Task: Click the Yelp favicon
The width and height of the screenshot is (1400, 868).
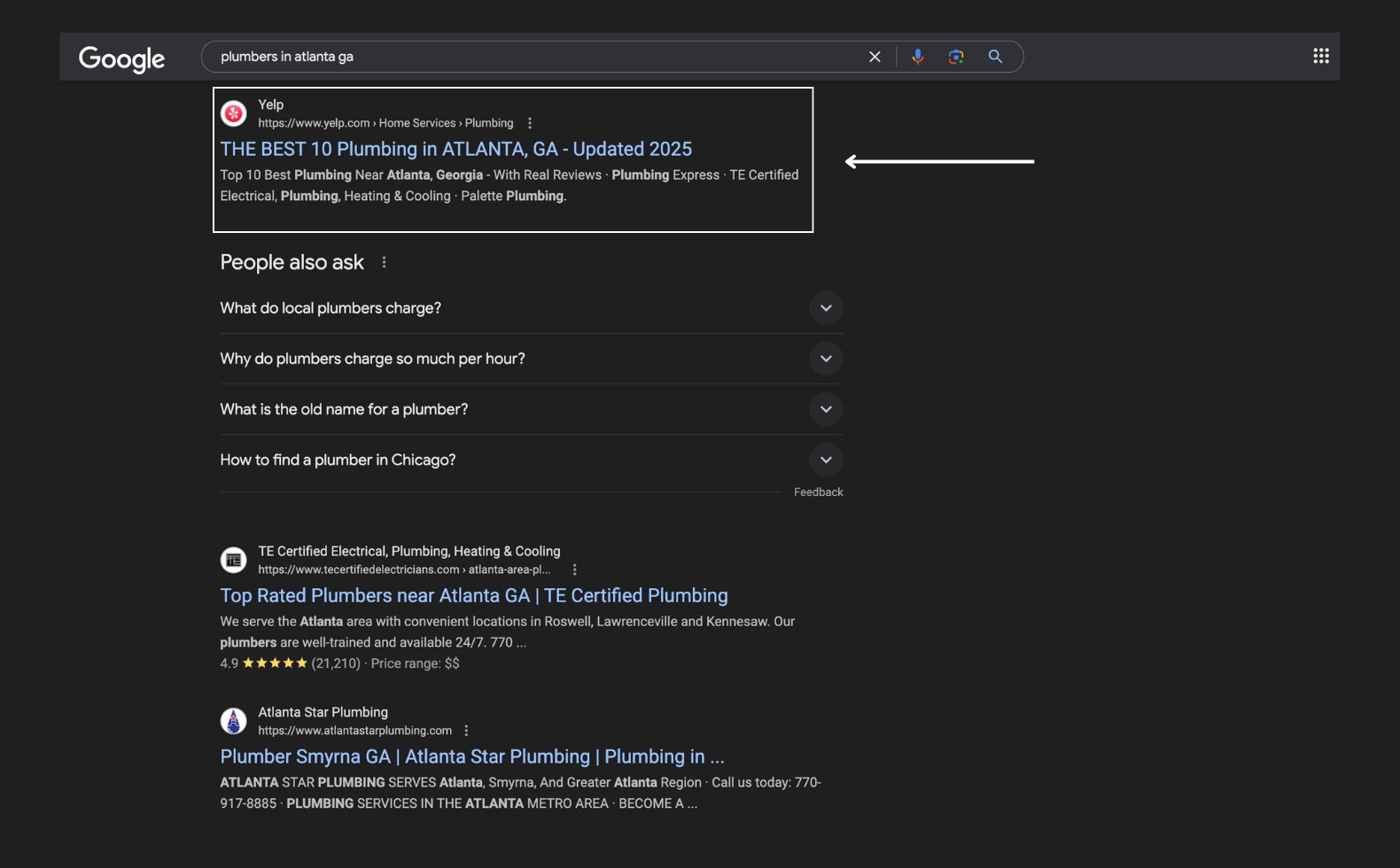Action: [x=234, y=113]
